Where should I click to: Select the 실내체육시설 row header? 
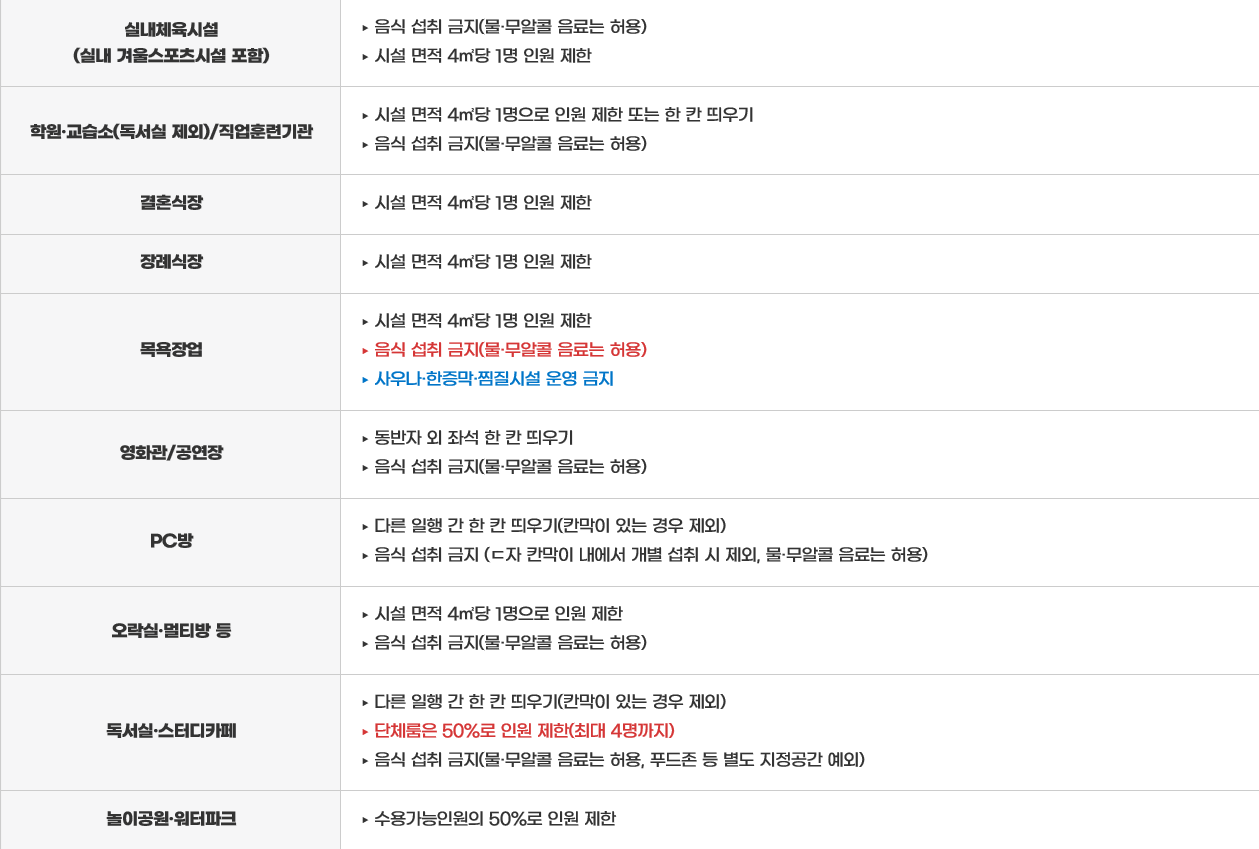[x=171, y=43]
